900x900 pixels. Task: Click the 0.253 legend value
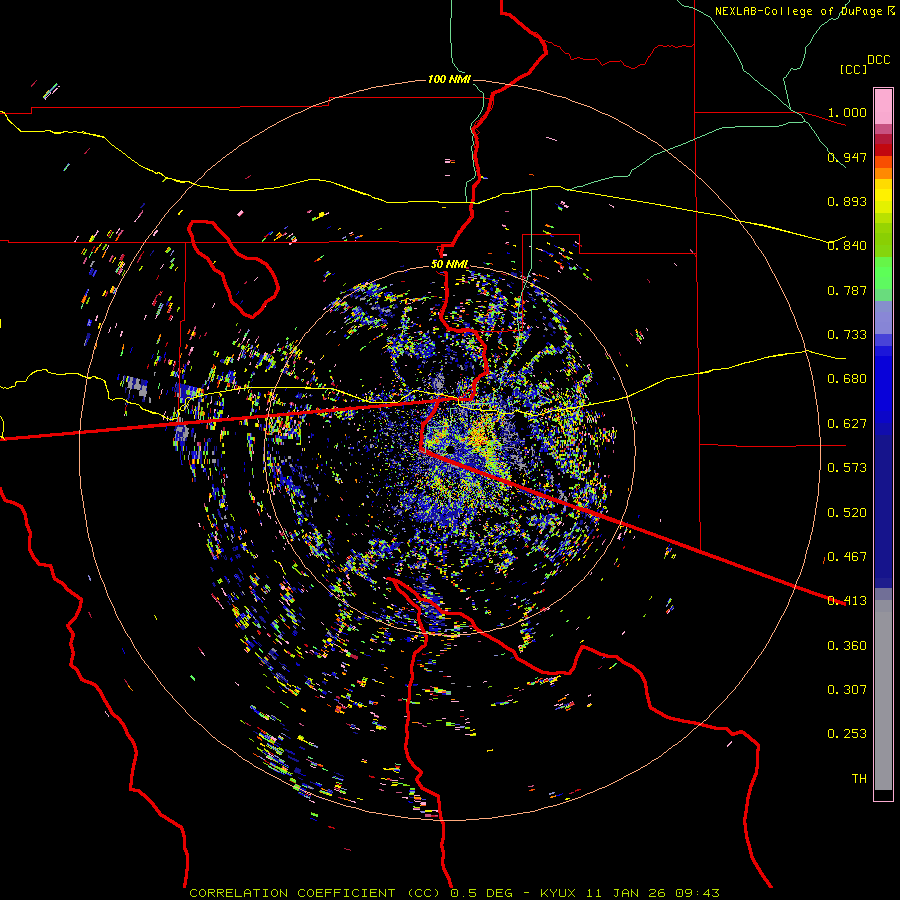(847, 734)
